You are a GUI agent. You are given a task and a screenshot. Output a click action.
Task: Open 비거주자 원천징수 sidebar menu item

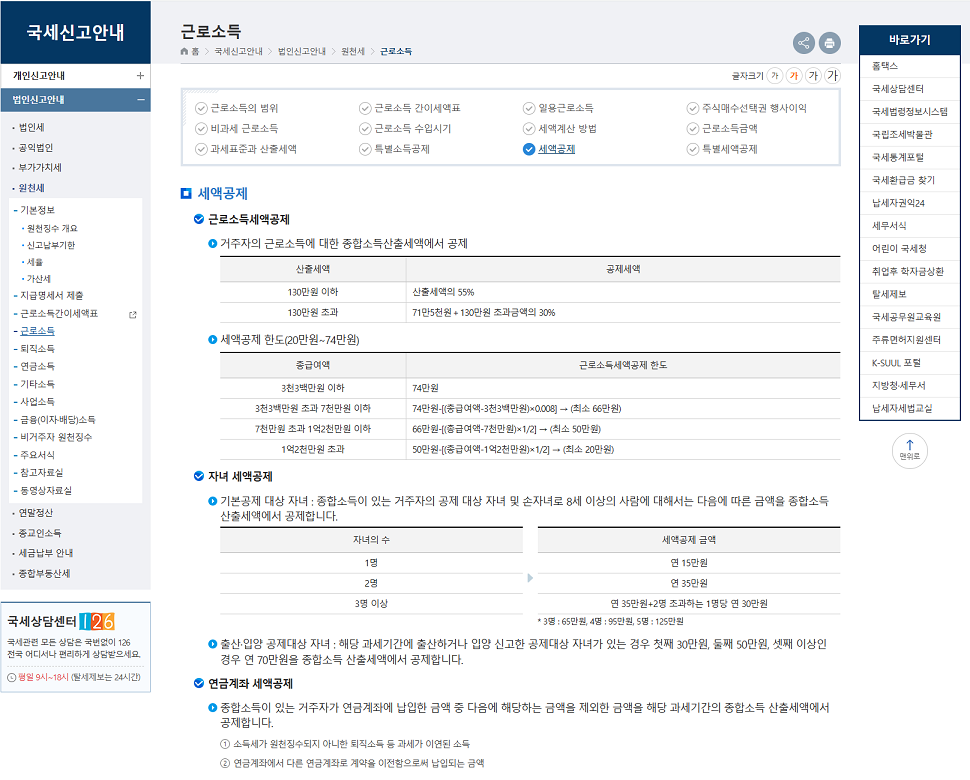coord(56,437)
